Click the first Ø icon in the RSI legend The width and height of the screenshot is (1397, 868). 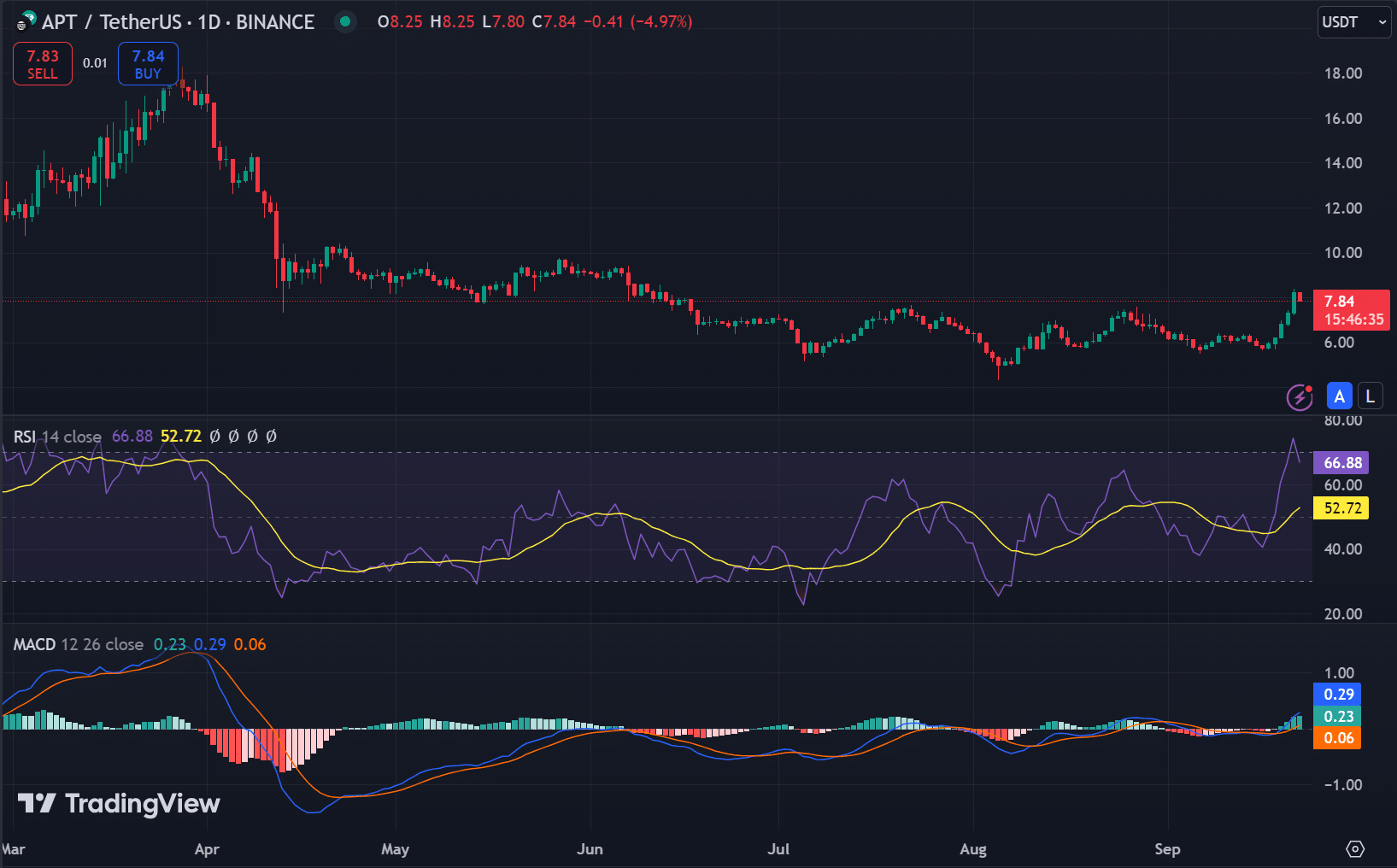[214, 436]
